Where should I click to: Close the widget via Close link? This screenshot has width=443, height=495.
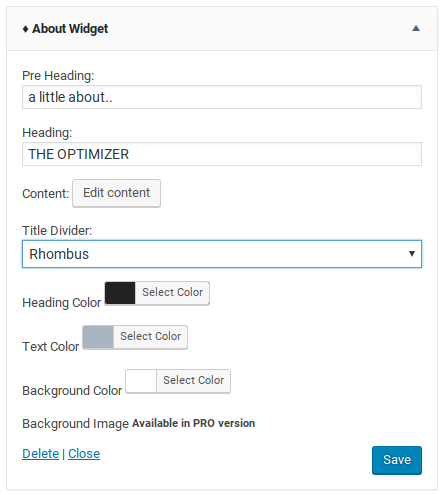click(84, 454)
